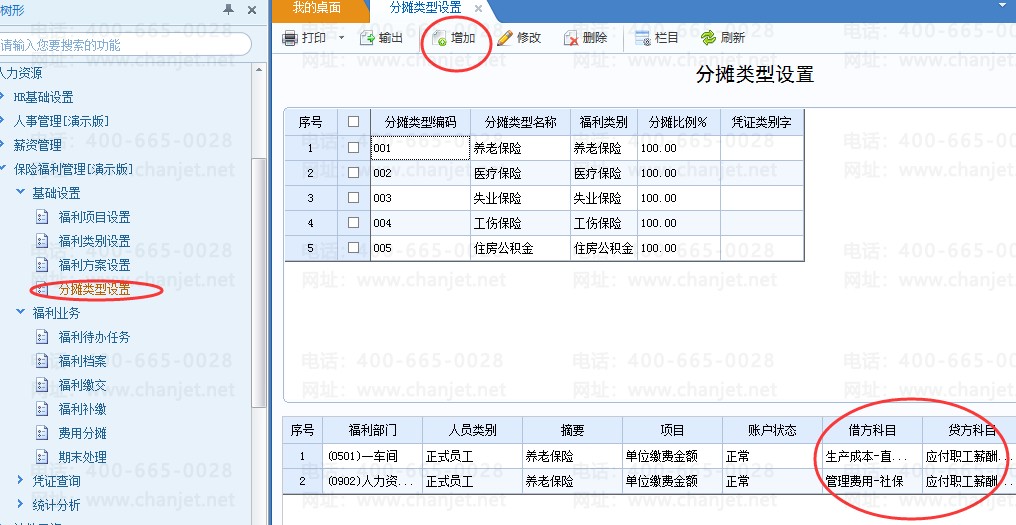Expand the 凭证查询 tree node
The height and width of the screenshot is (525, 1016).
20,481
